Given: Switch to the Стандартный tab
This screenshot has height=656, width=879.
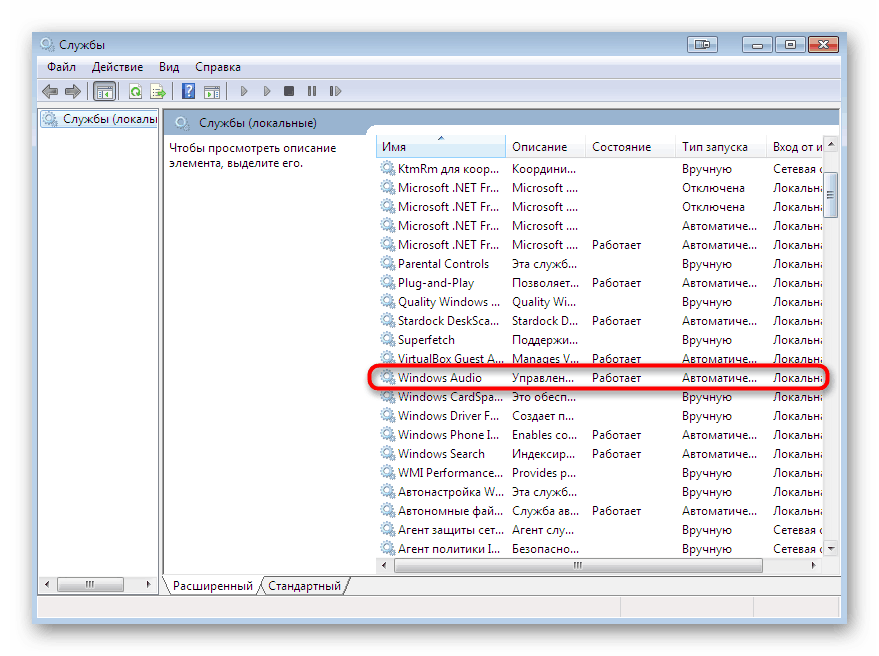Looking at the screenshot, I should pyautogui.click(x=305, y=587).
